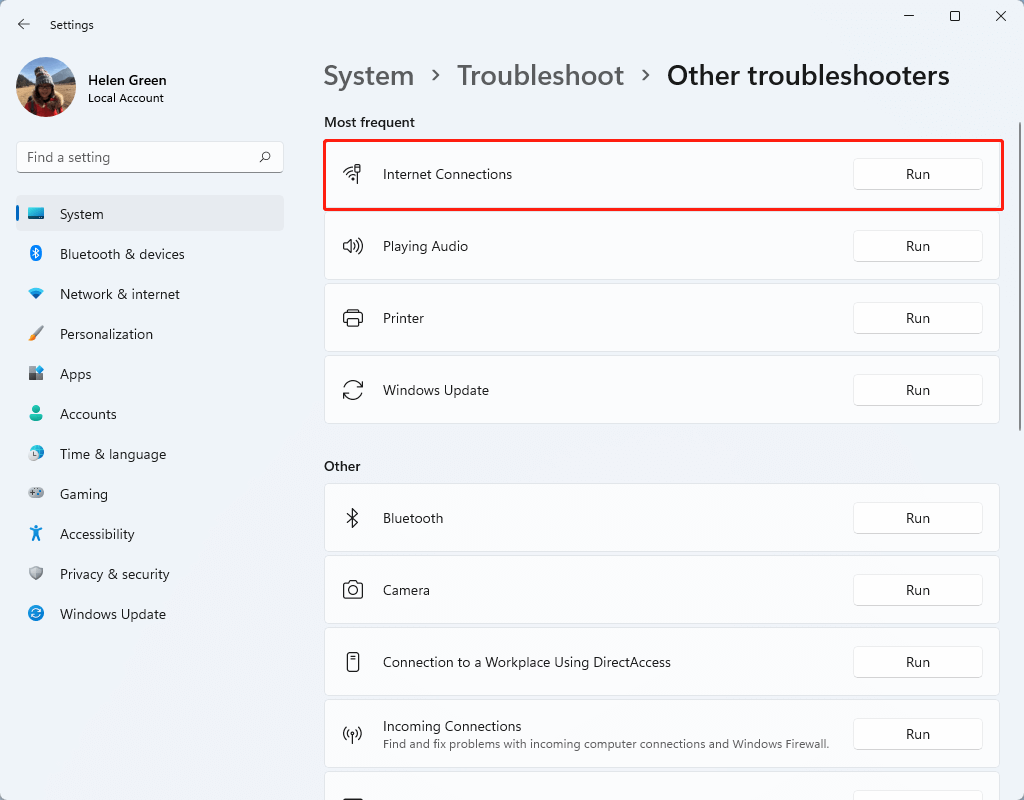Go back to Troubleshoot breadcrumb
Screen dimensions: 1024x800
[x=540, y=76]
